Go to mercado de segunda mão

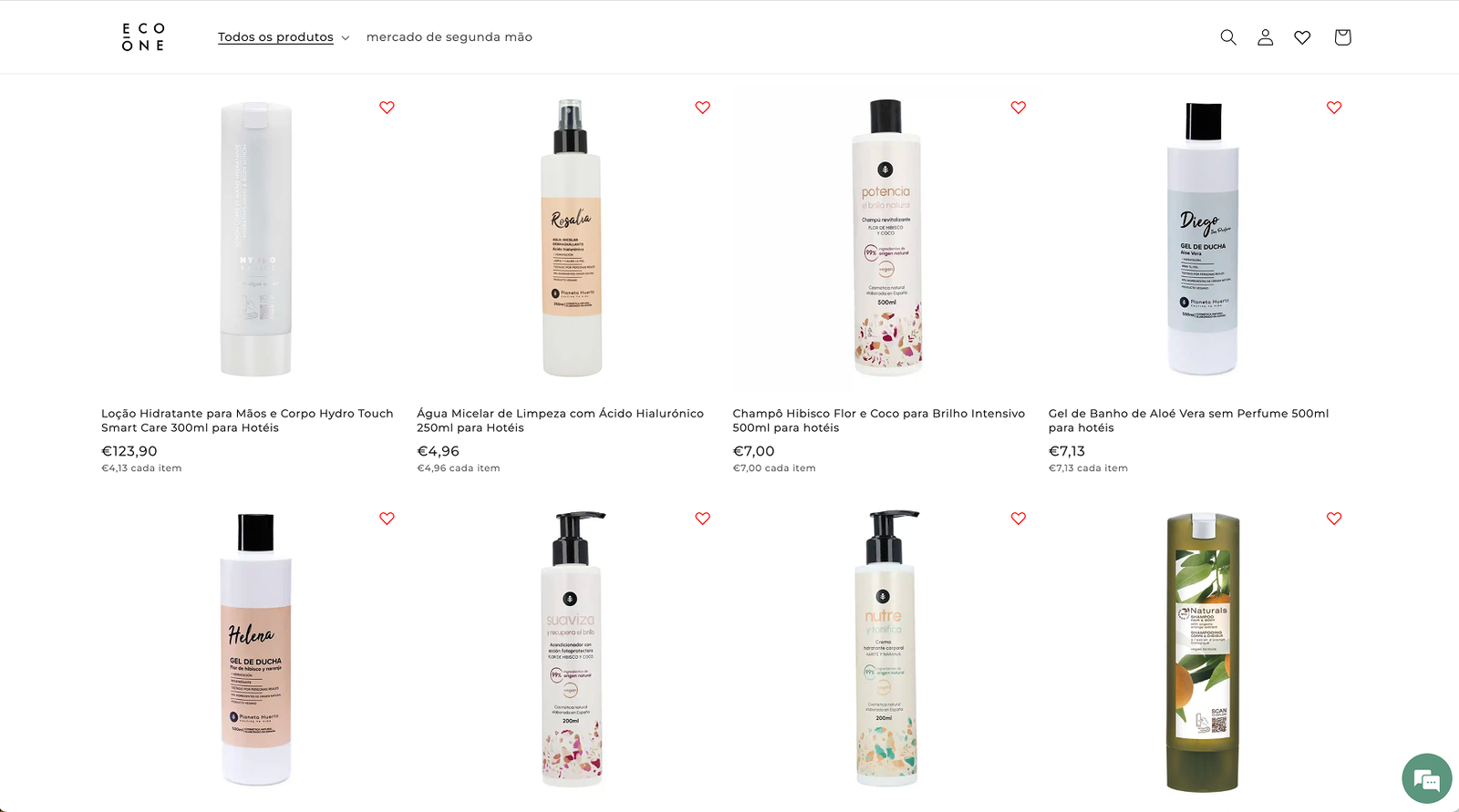click(x=449, y=37)
